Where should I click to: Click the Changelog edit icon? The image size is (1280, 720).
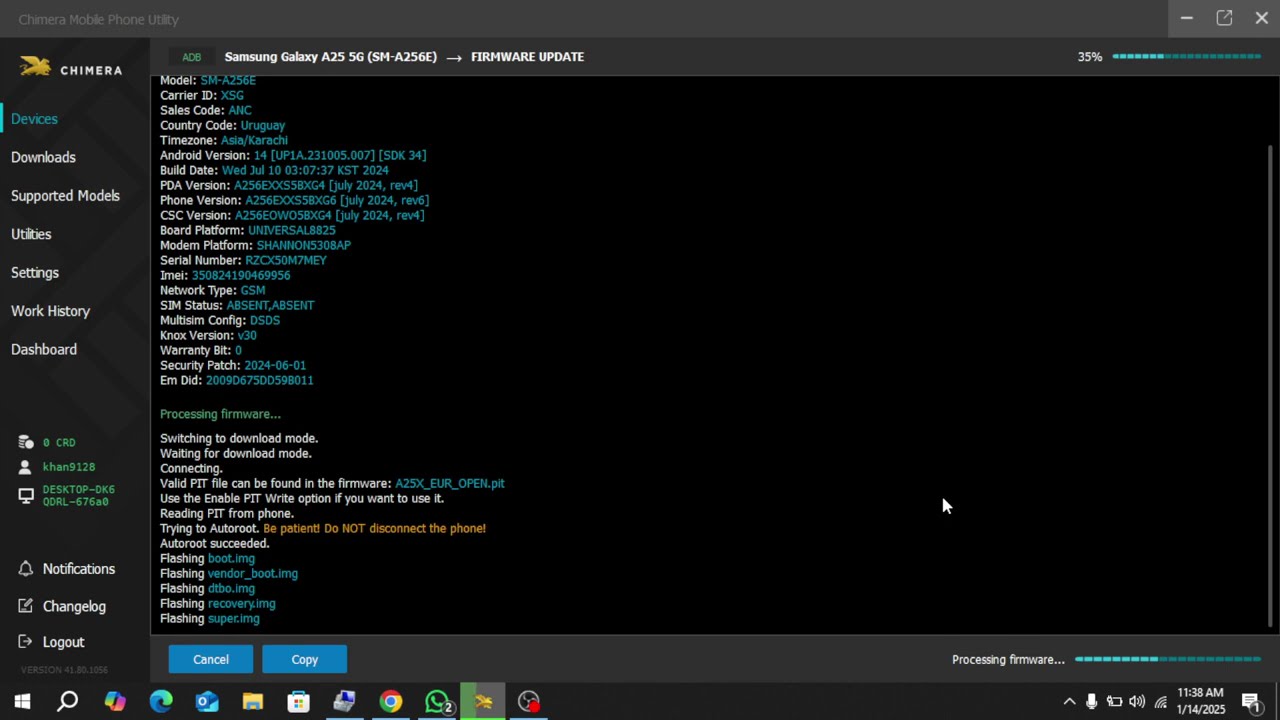[x=26, y=606]
